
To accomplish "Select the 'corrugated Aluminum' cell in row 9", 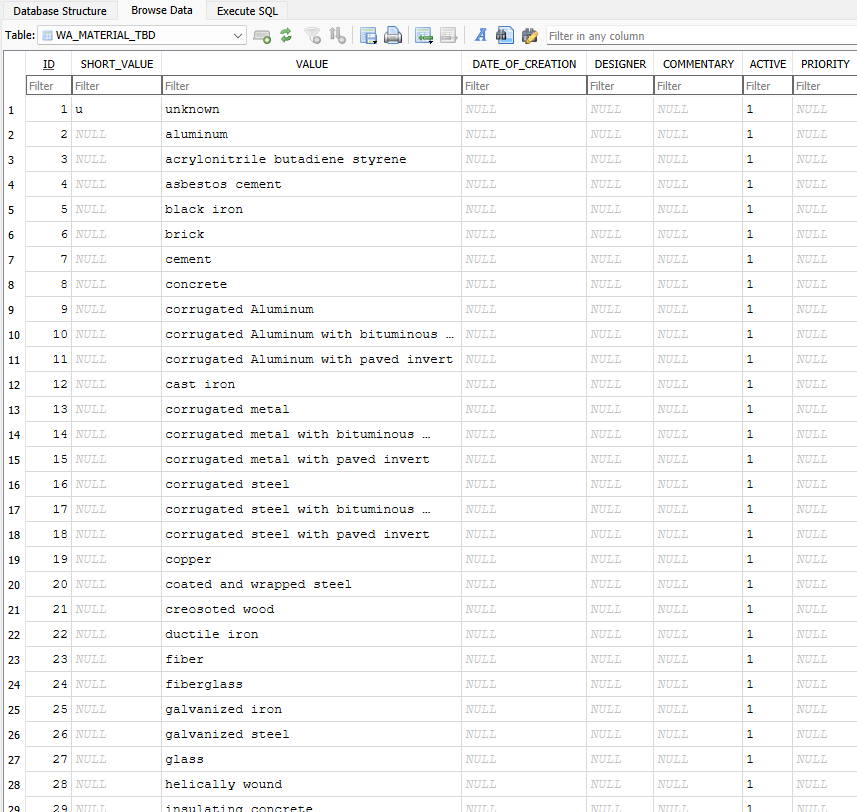I will 312,309.
